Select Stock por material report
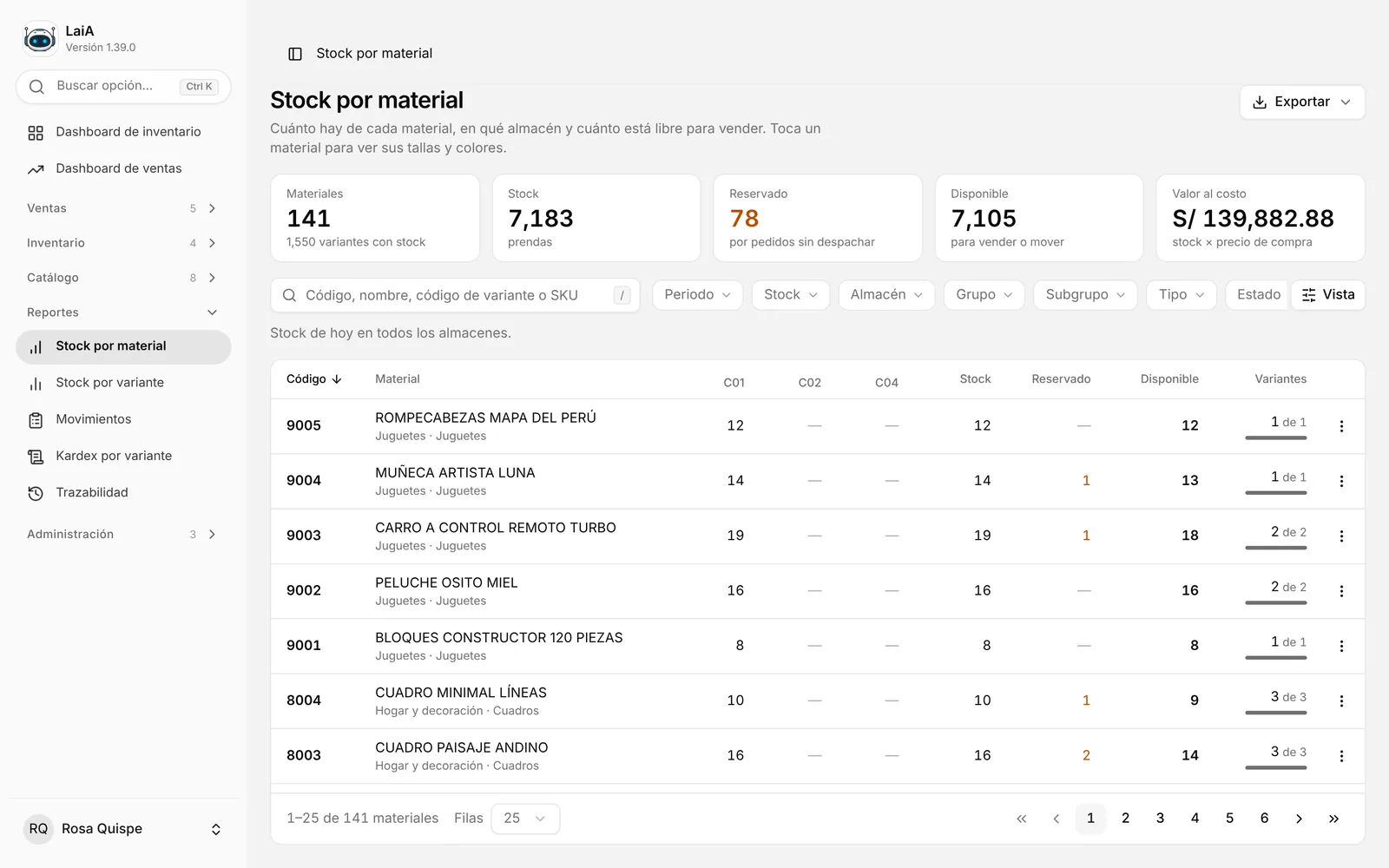This screenshot has height=868, width=1389. [123, 346]
